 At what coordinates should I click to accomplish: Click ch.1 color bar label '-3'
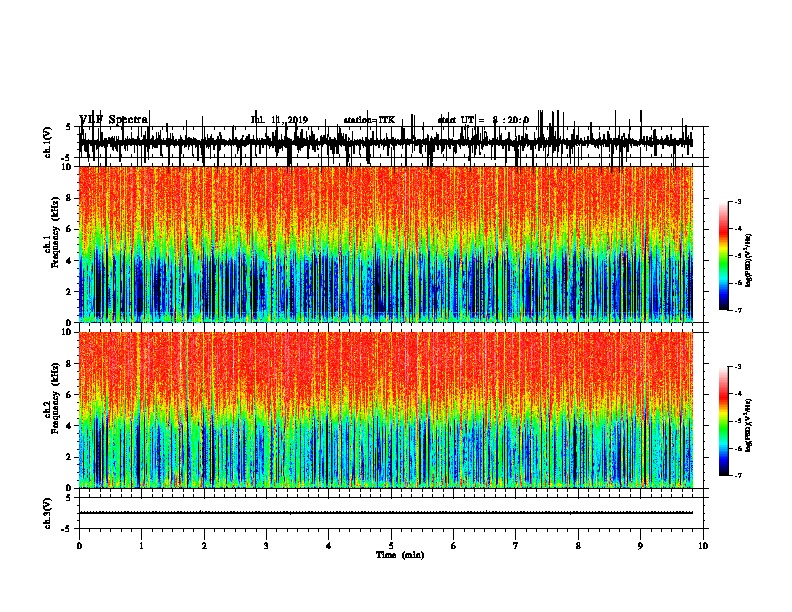point(737,201)
